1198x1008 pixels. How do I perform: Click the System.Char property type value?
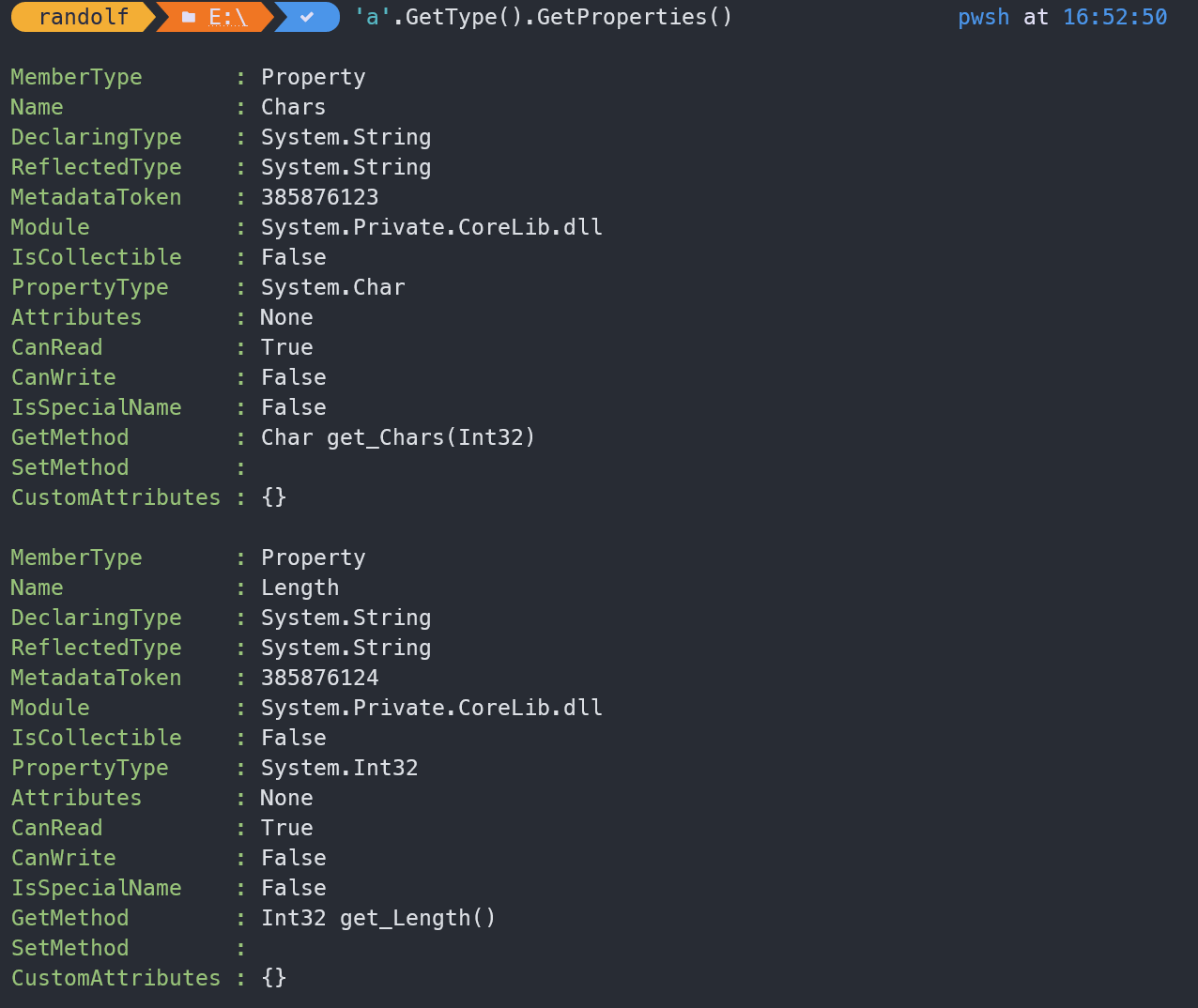[x=332, y=287]
